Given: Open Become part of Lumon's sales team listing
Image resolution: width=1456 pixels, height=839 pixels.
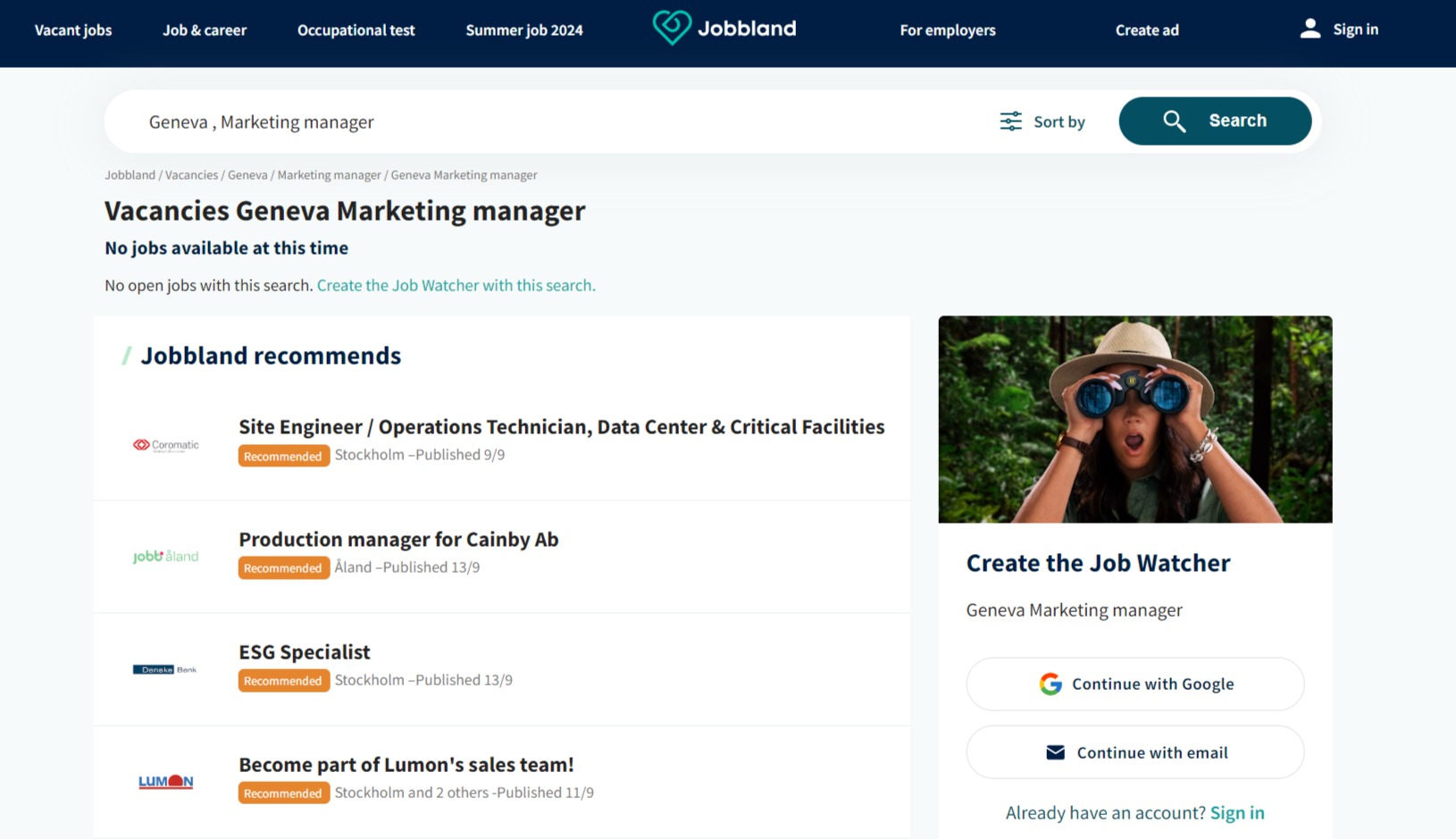Looking at the screenshot, I should (406, 765).
